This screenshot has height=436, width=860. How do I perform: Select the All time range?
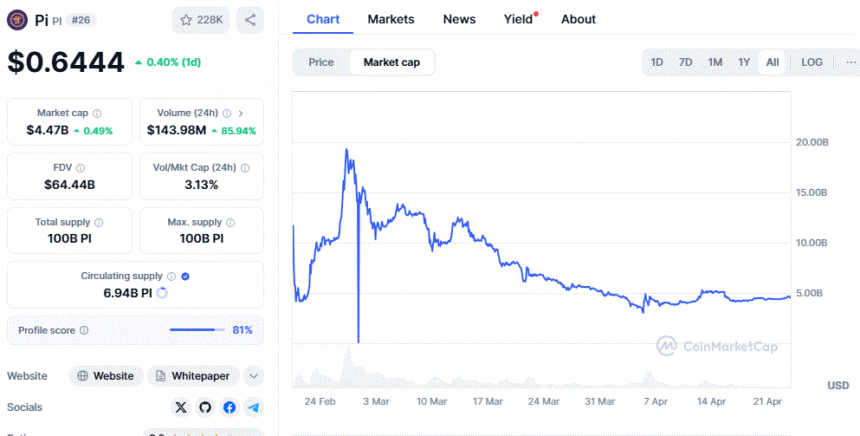click(x=772, y=63)
